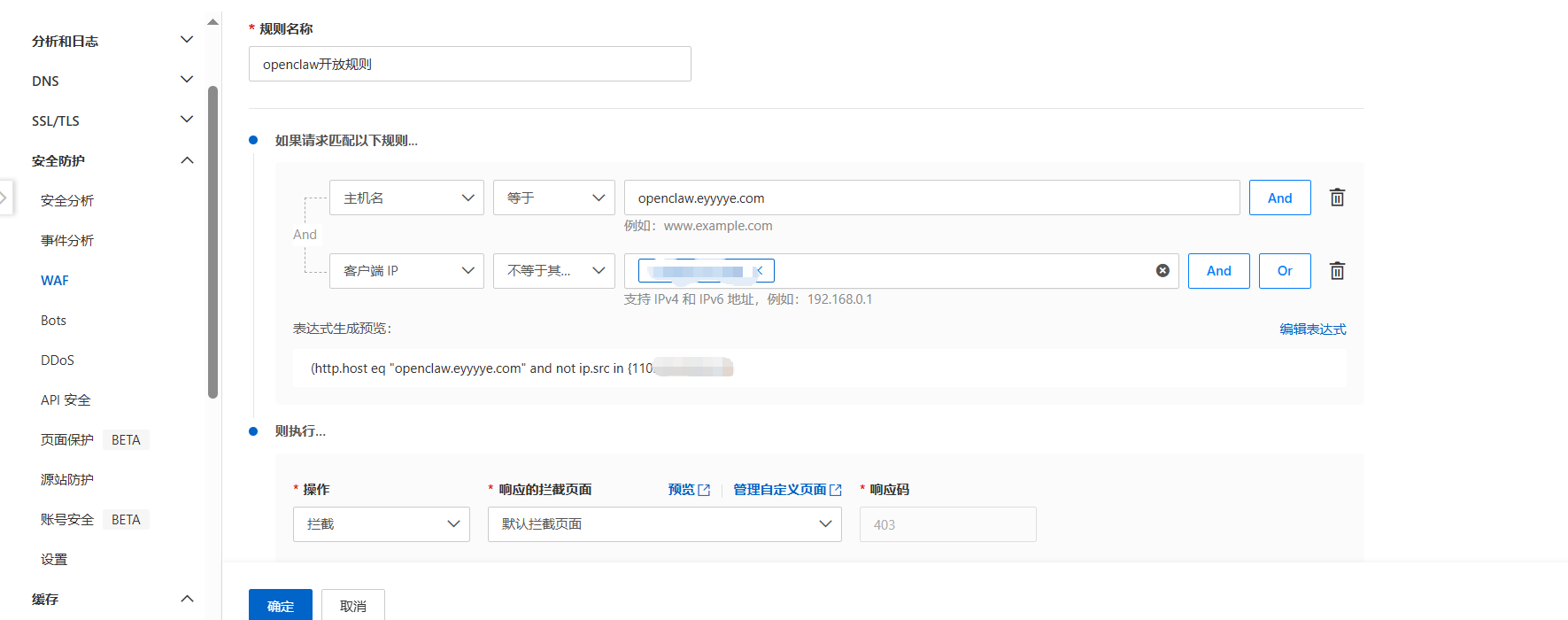Select the 默认拦截页面 dropdown
The height and width of the screenshot is (620, 1568).
click(664, 524)
